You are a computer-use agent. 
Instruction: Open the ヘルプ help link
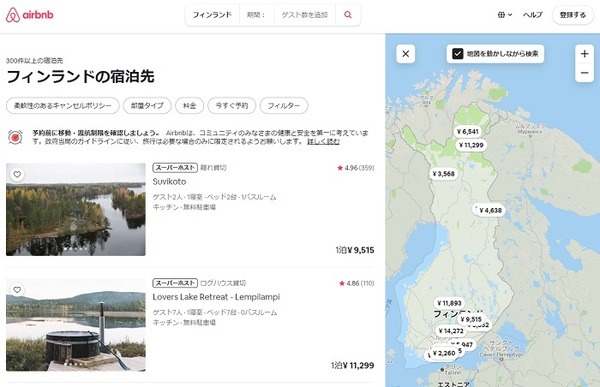tap(533, 15)
